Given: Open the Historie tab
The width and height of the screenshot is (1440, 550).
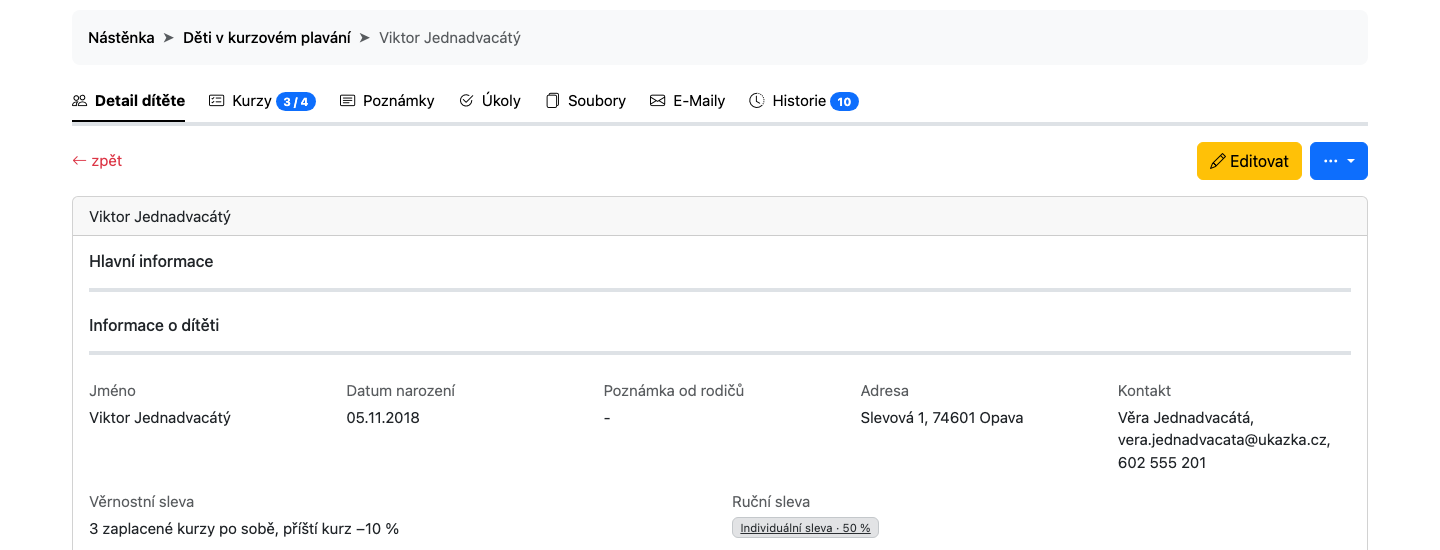Looking at the screenshot, I should [x=804, y=101].
